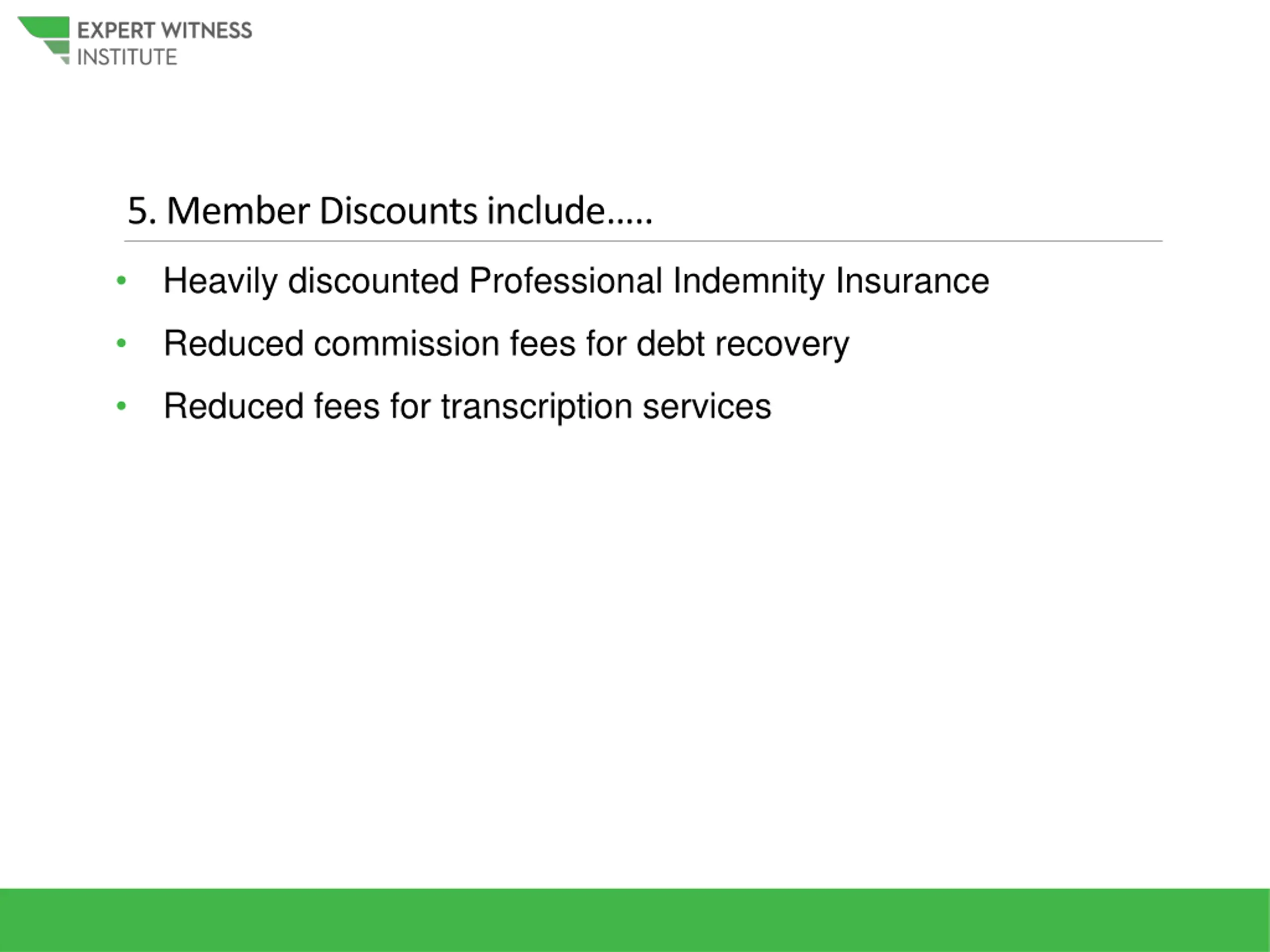Click "debt recovery" in the second bullet
Image resolution: width=1270 pixels, height=952 pixels.
742,344
